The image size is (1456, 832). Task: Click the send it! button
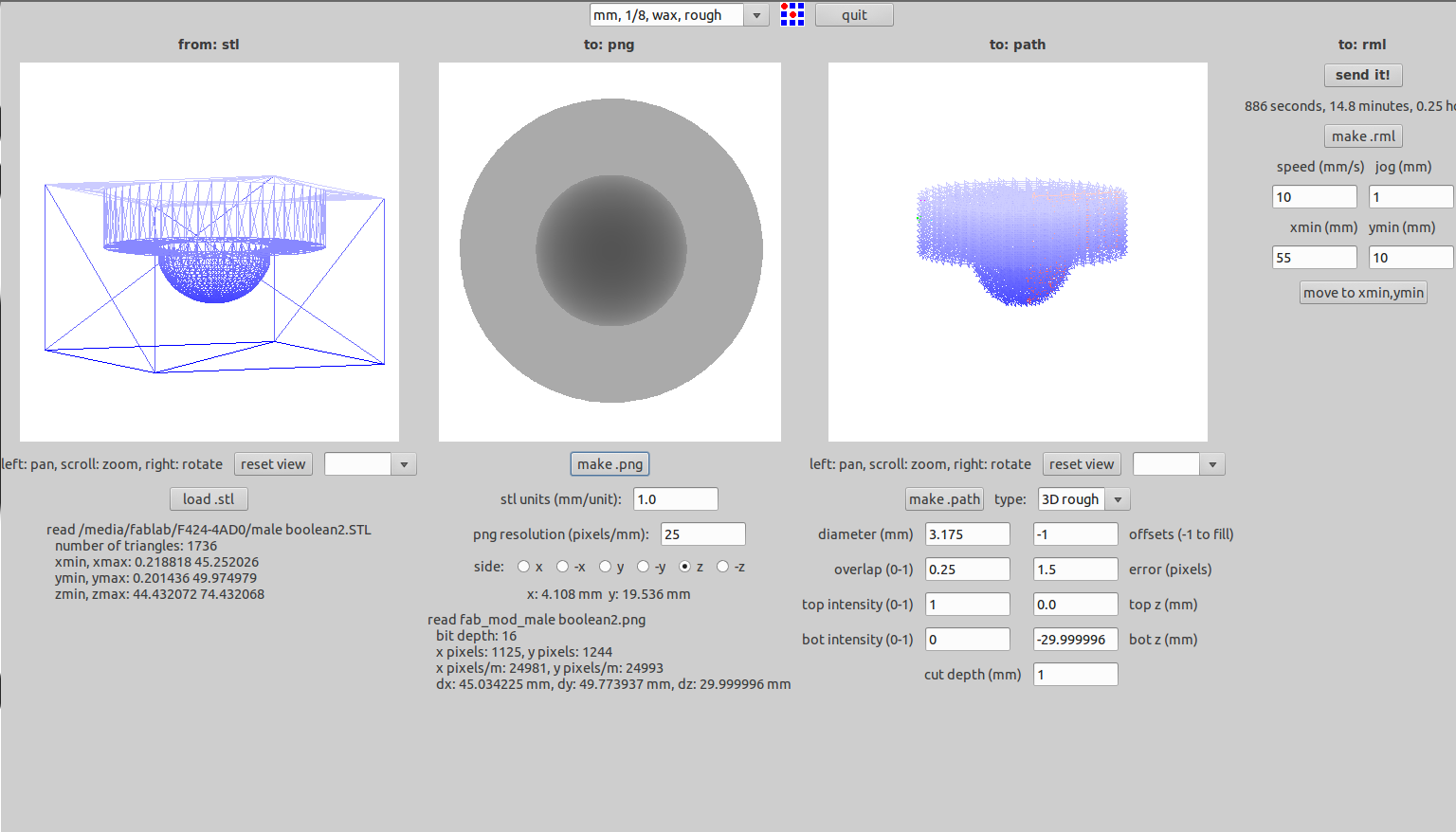coord(1363,75)
